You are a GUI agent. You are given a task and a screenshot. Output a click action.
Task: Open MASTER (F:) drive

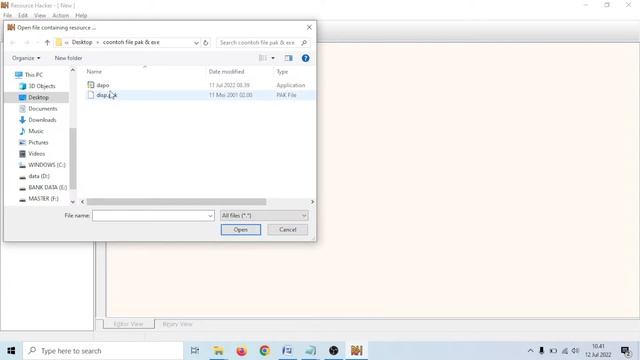[43, 198]
